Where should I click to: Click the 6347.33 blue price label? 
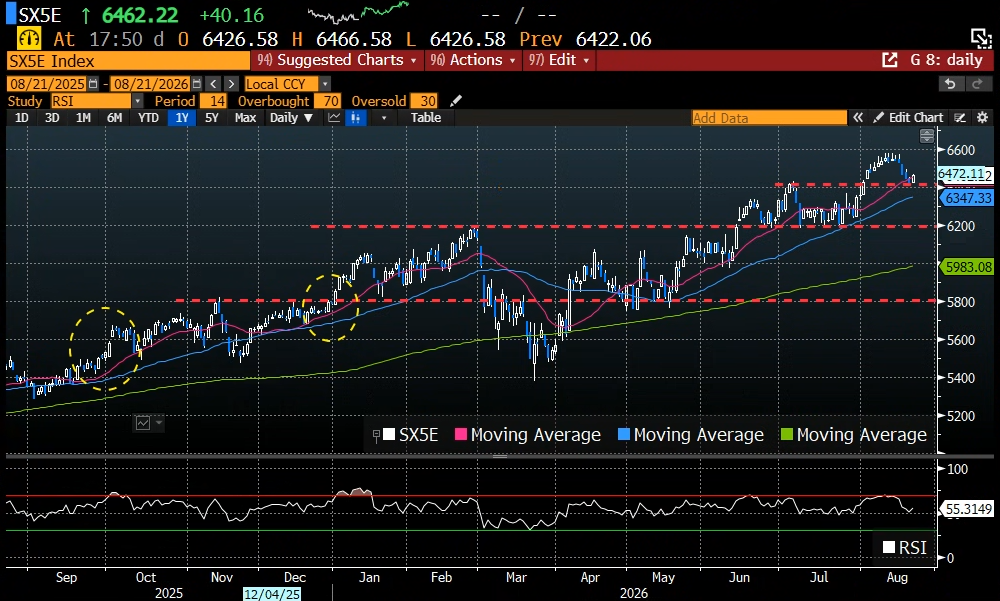pyautogui.click(x=967, y=198)
